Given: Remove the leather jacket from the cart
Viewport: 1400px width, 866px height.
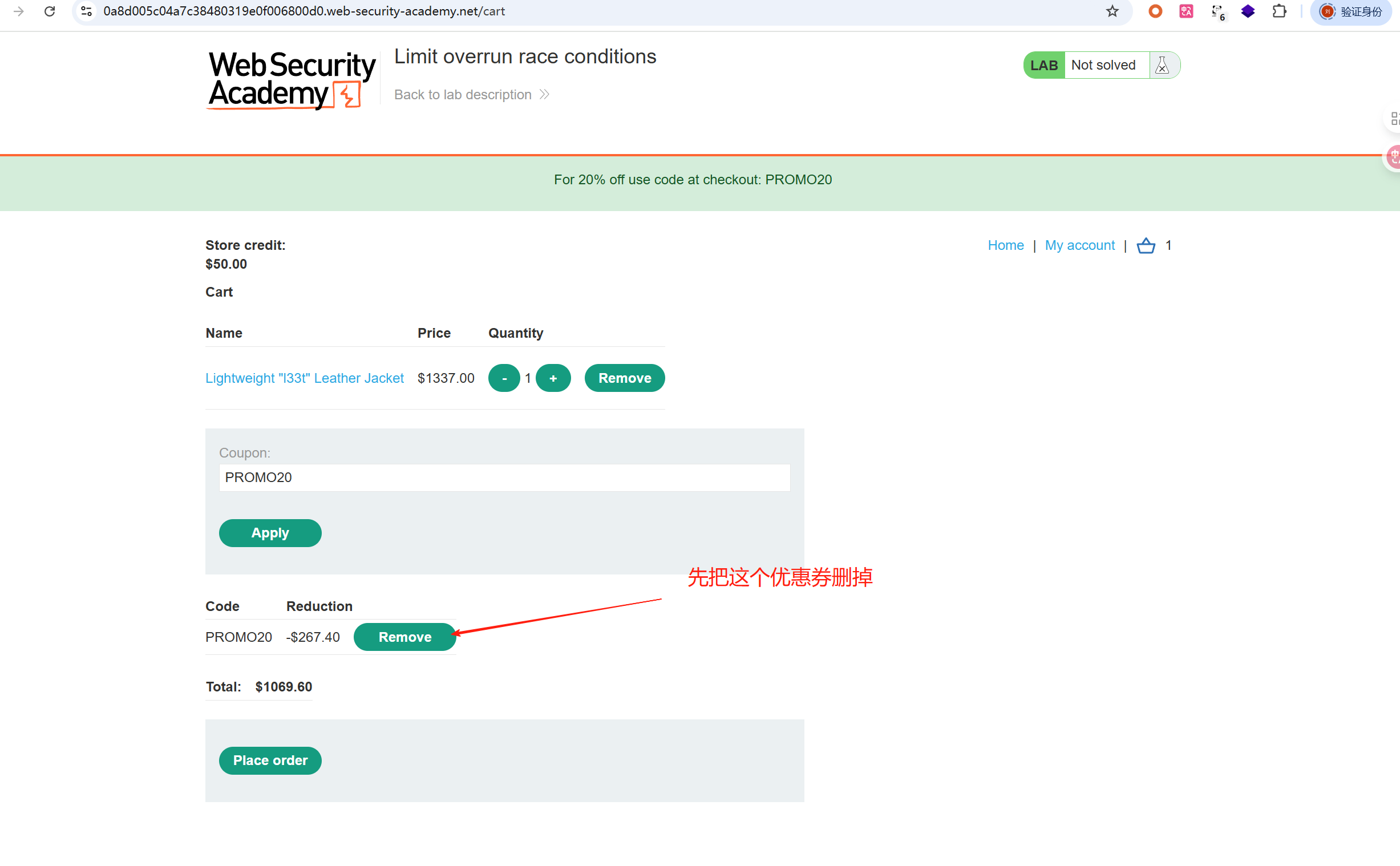Looking at the screenshot, I should 624,378.
